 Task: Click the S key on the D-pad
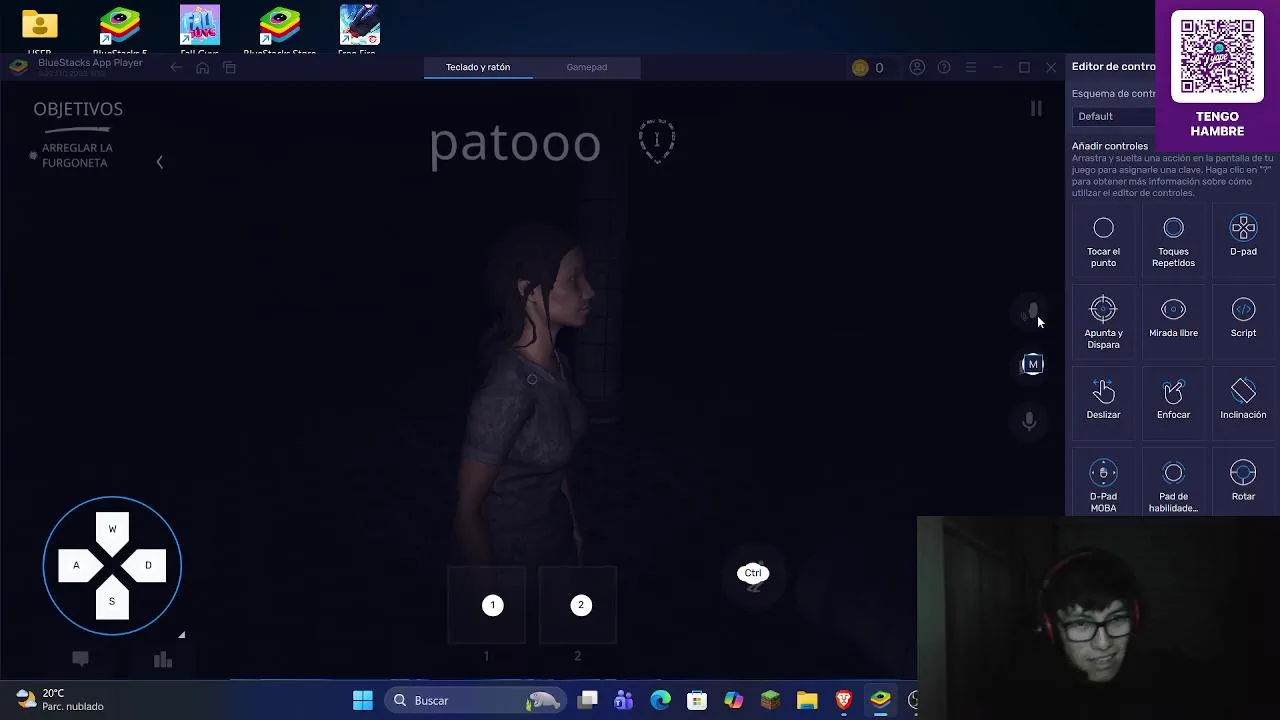[112, 601]
